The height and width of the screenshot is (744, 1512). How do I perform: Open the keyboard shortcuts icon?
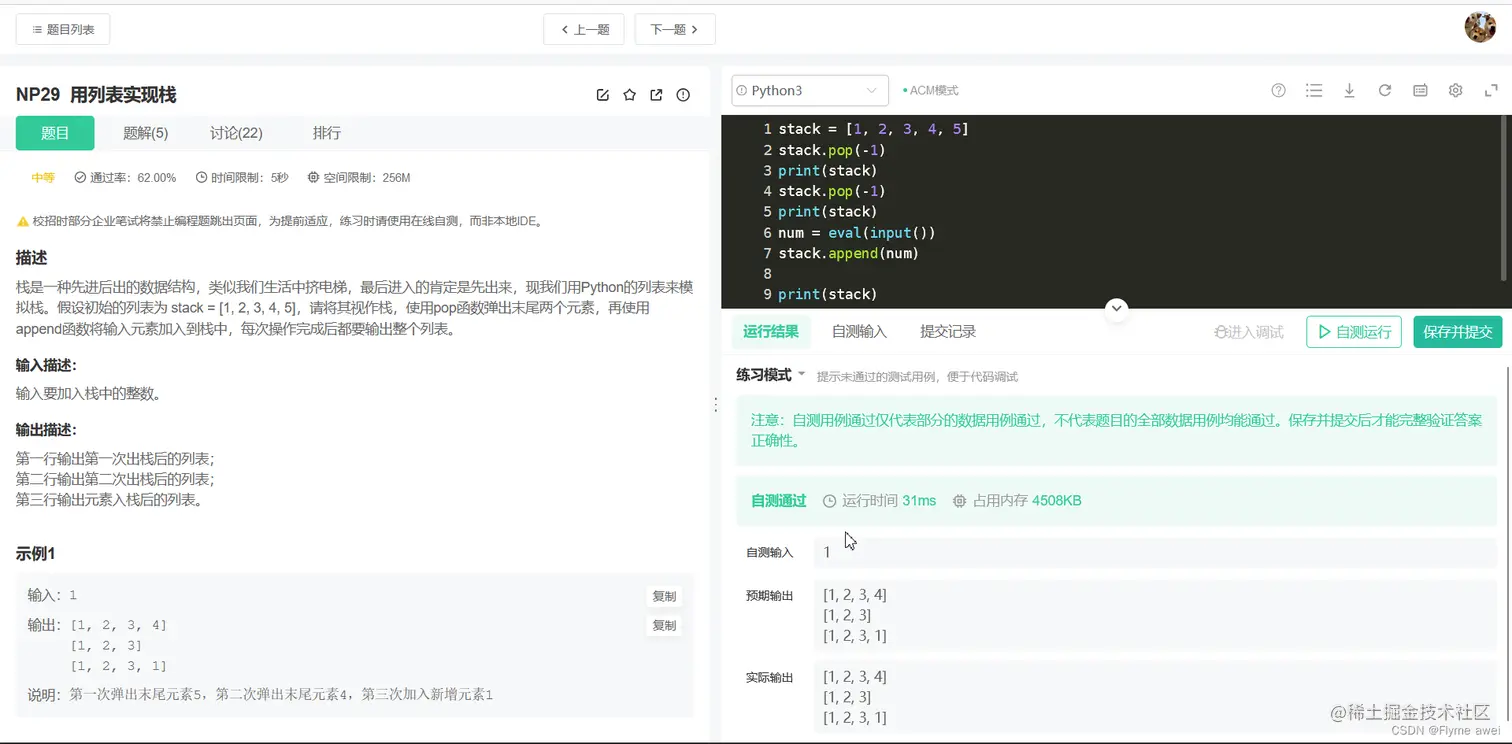pos(1419,90)
